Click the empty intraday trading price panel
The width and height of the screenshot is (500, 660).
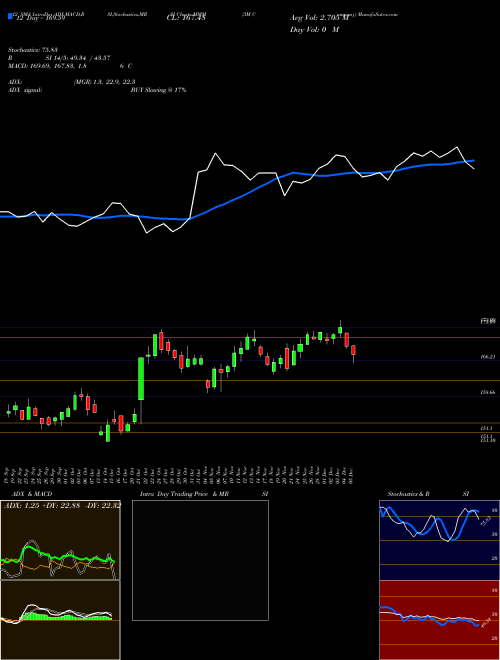pos(200,560)
